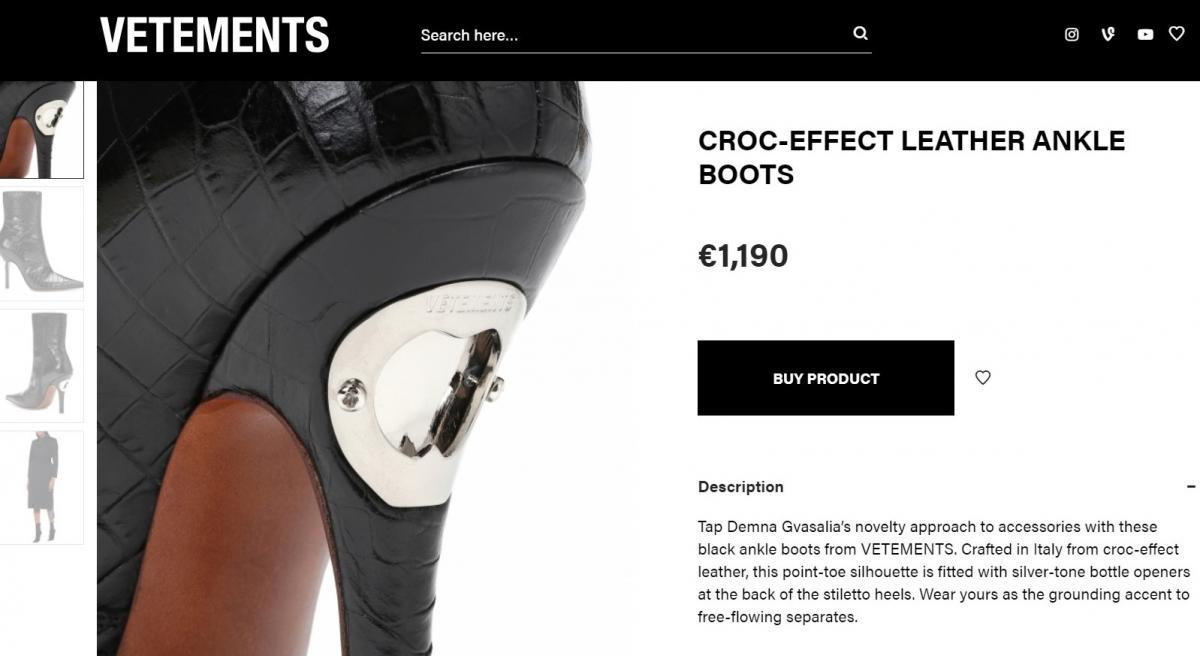This screenshot has height=656, width=1200.
Task: Open the YouTube channel icon
Action: pyautogui.click(x=1145, y=34)
